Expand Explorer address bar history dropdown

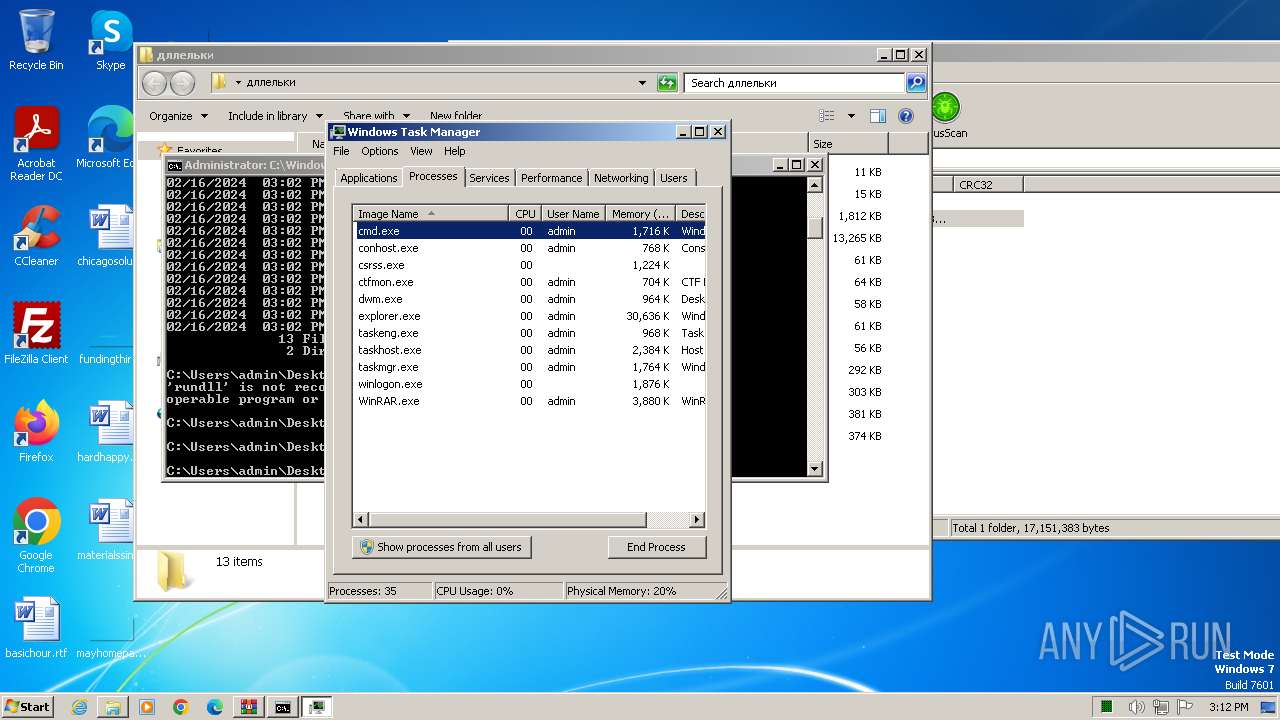coord(642,83)
